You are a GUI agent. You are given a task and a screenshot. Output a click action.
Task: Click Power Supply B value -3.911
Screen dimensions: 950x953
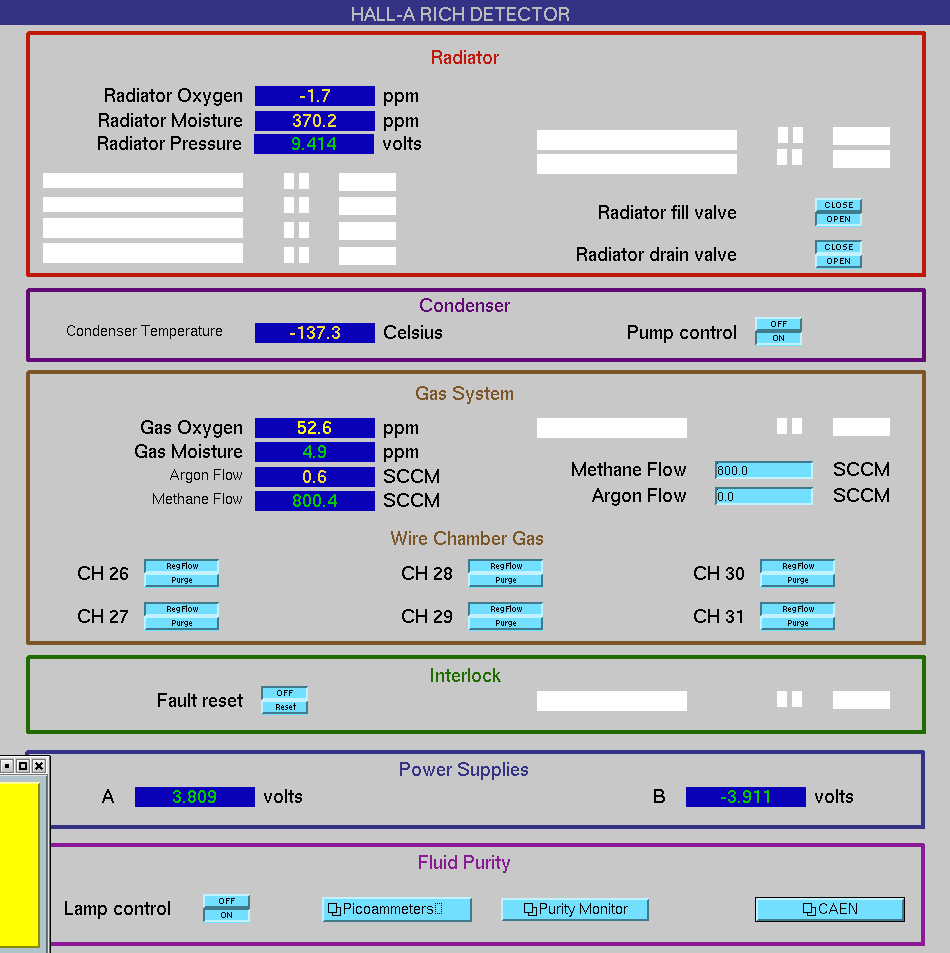(746, 797)
